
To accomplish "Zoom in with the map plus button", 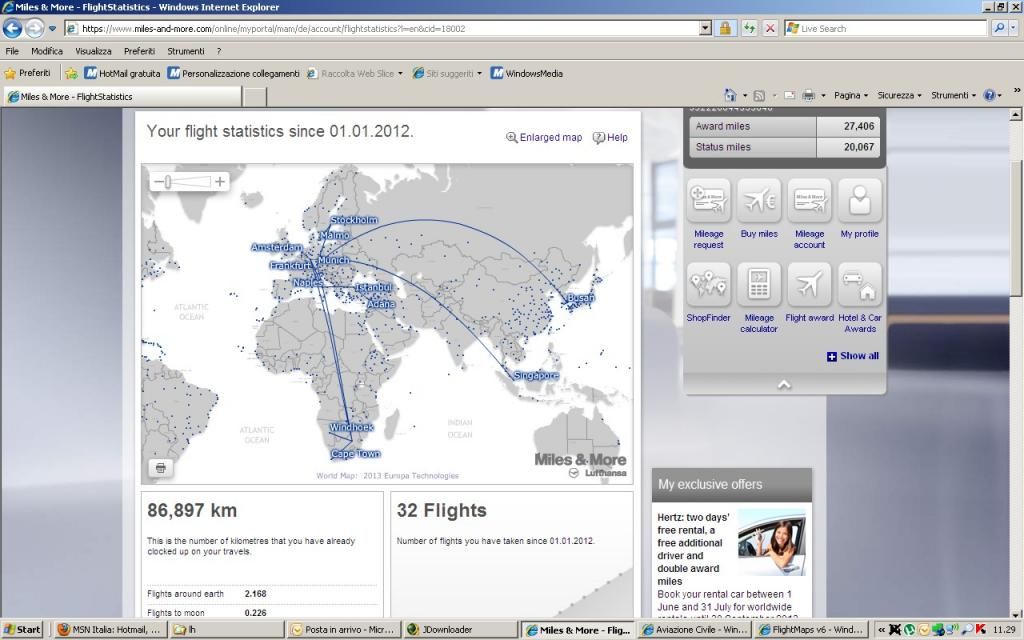I will (x=220, y=182).
